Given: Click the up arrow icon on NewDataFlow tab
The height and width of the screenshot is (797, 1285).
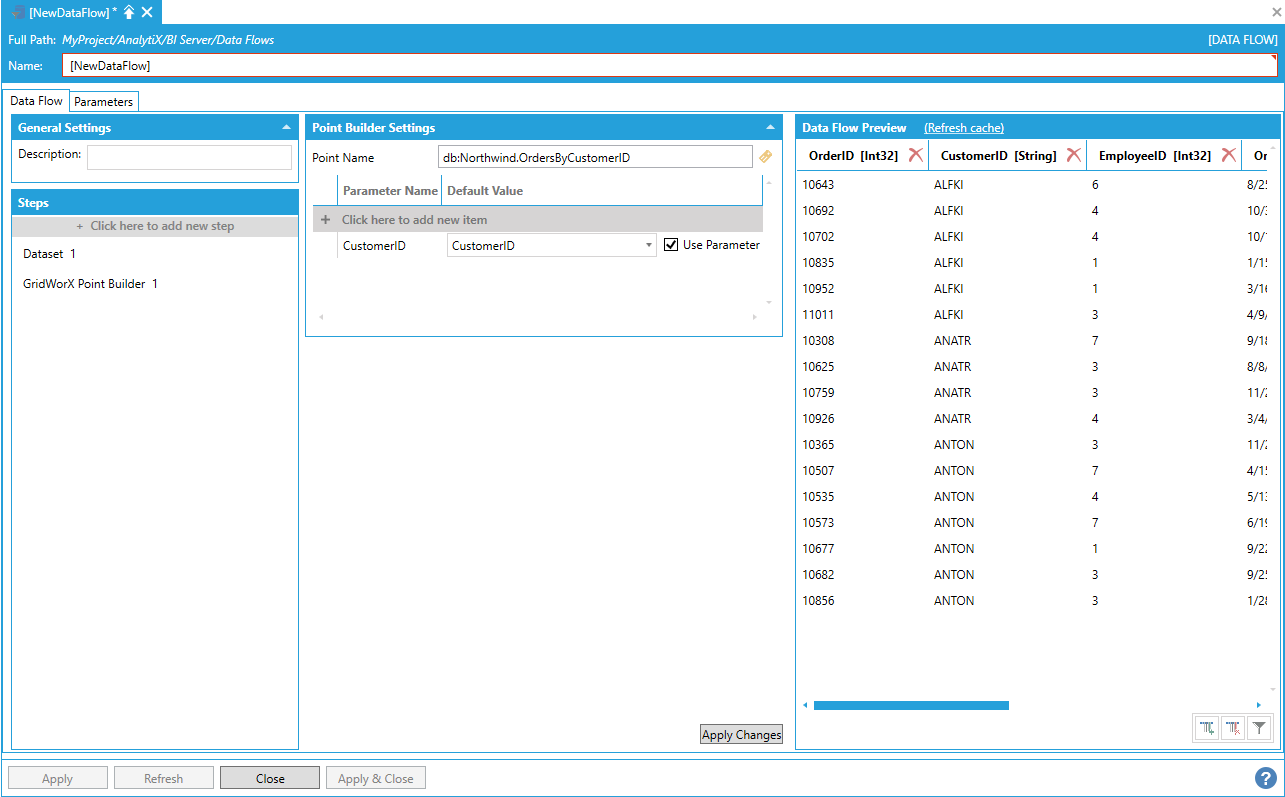Looking at the screenshot, I should pos(129,12).
